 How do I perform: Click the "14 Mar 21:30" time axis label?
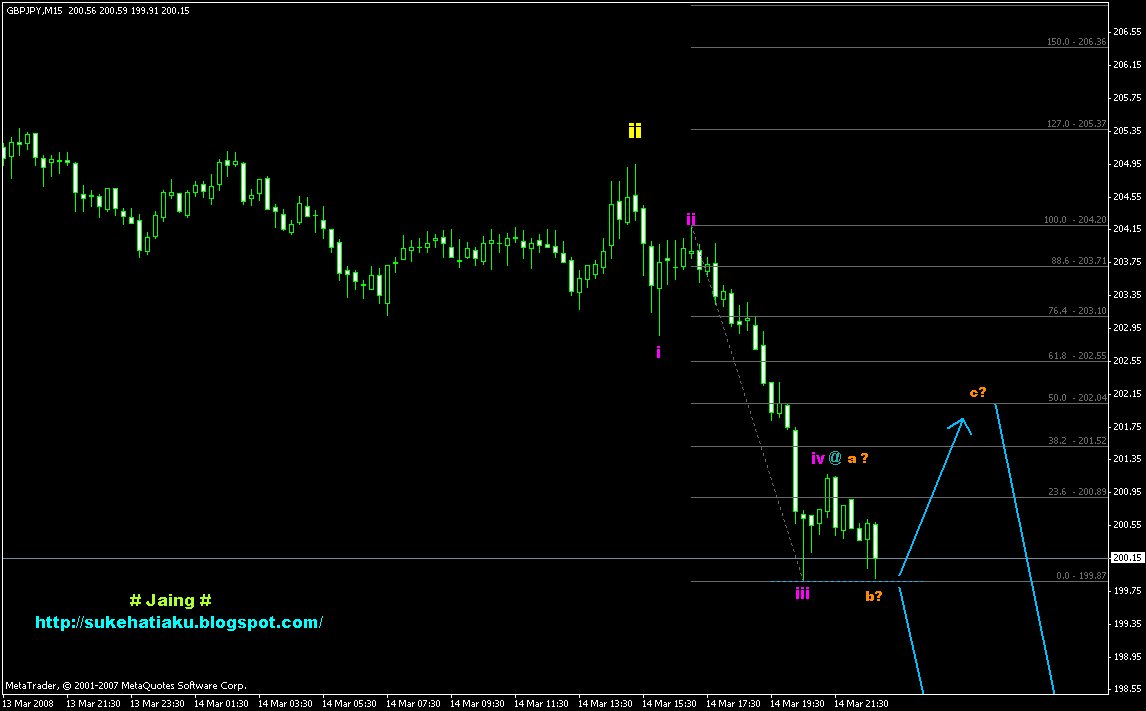click(861, 704)
